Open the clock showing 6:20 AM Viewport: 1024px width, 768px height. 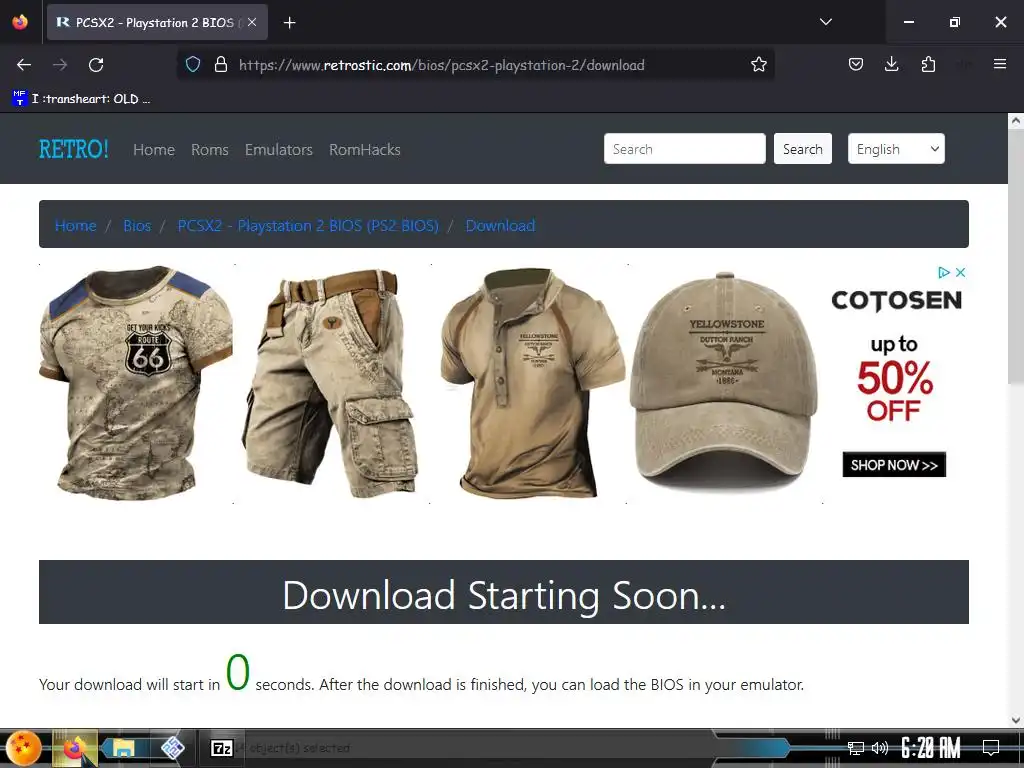coord(931,747)
